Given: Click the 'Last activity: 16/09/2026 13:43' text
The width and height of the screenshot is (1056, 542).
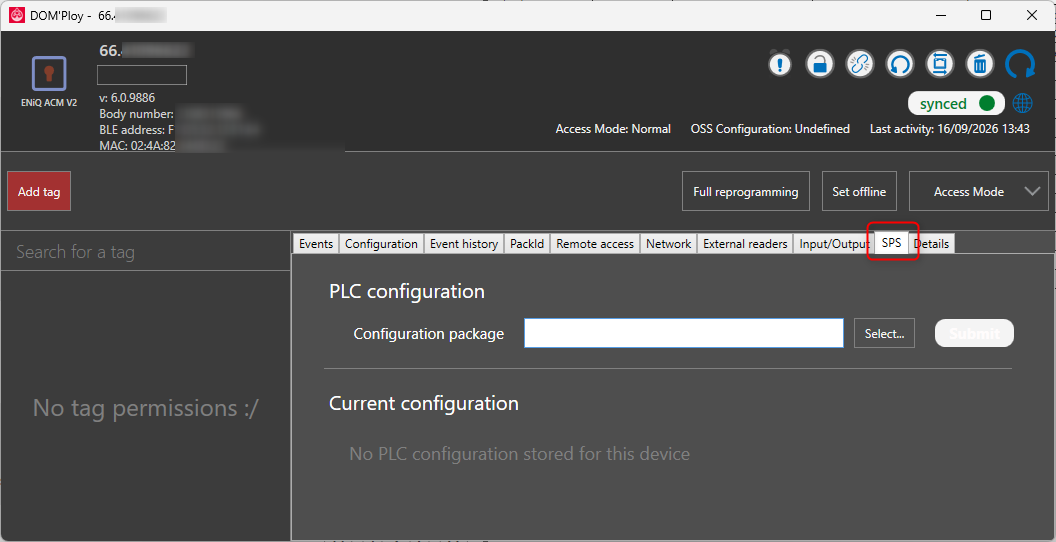Looking at the screenshot, I should click(950, 129).
